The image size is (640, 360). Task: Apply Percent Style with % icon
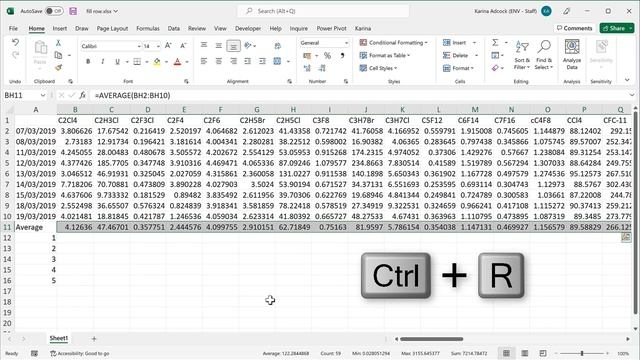tap(327, 56)
